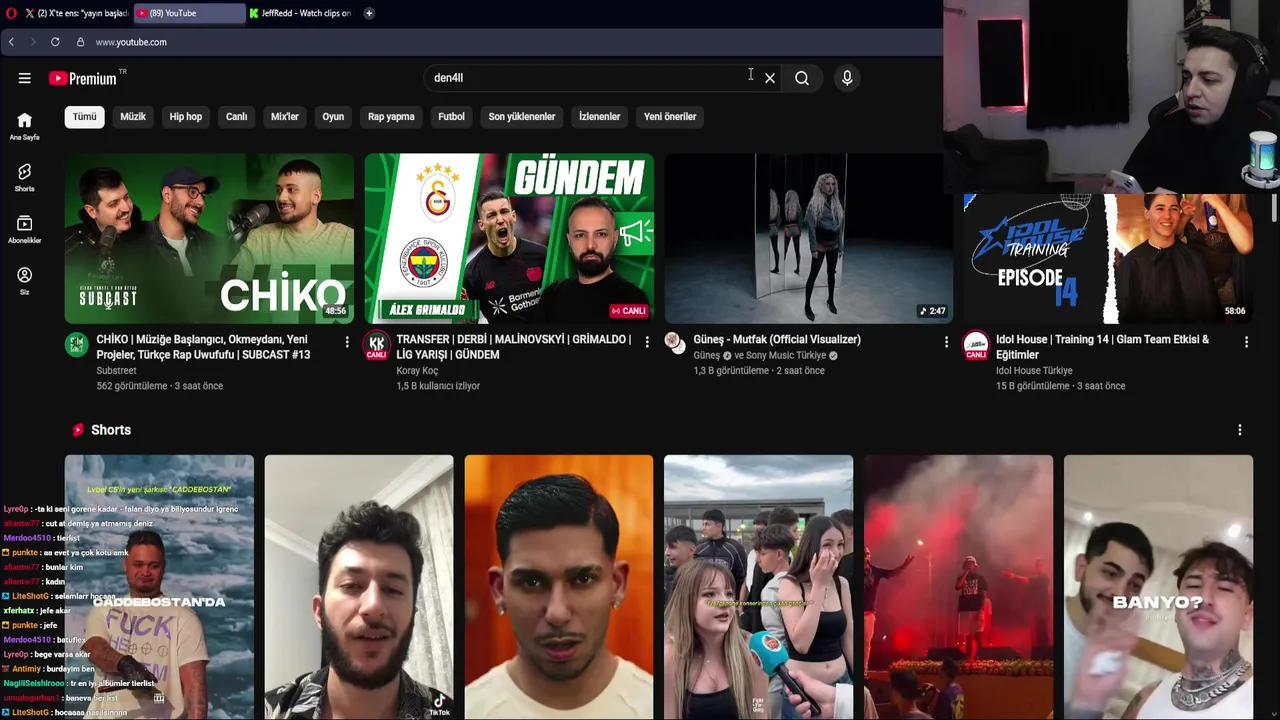Switch to the (89) YouTube browser tab
The width and height of the screenshot is (1280, 720).
pyautogui.click(x=189, y=13)
